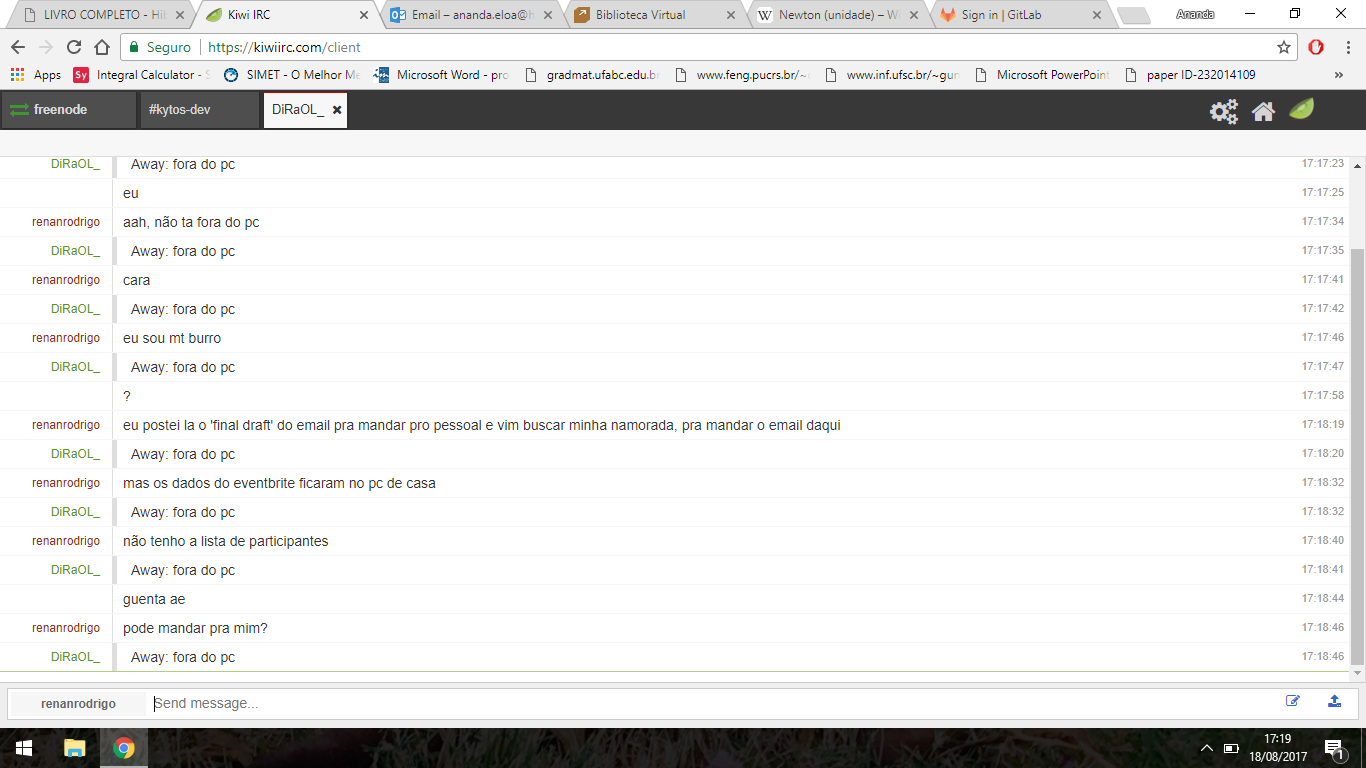Click the 'não tenho a lista de participantes' message
The height and width of the screenshot is (768, 1366).
tap(226, 541)
